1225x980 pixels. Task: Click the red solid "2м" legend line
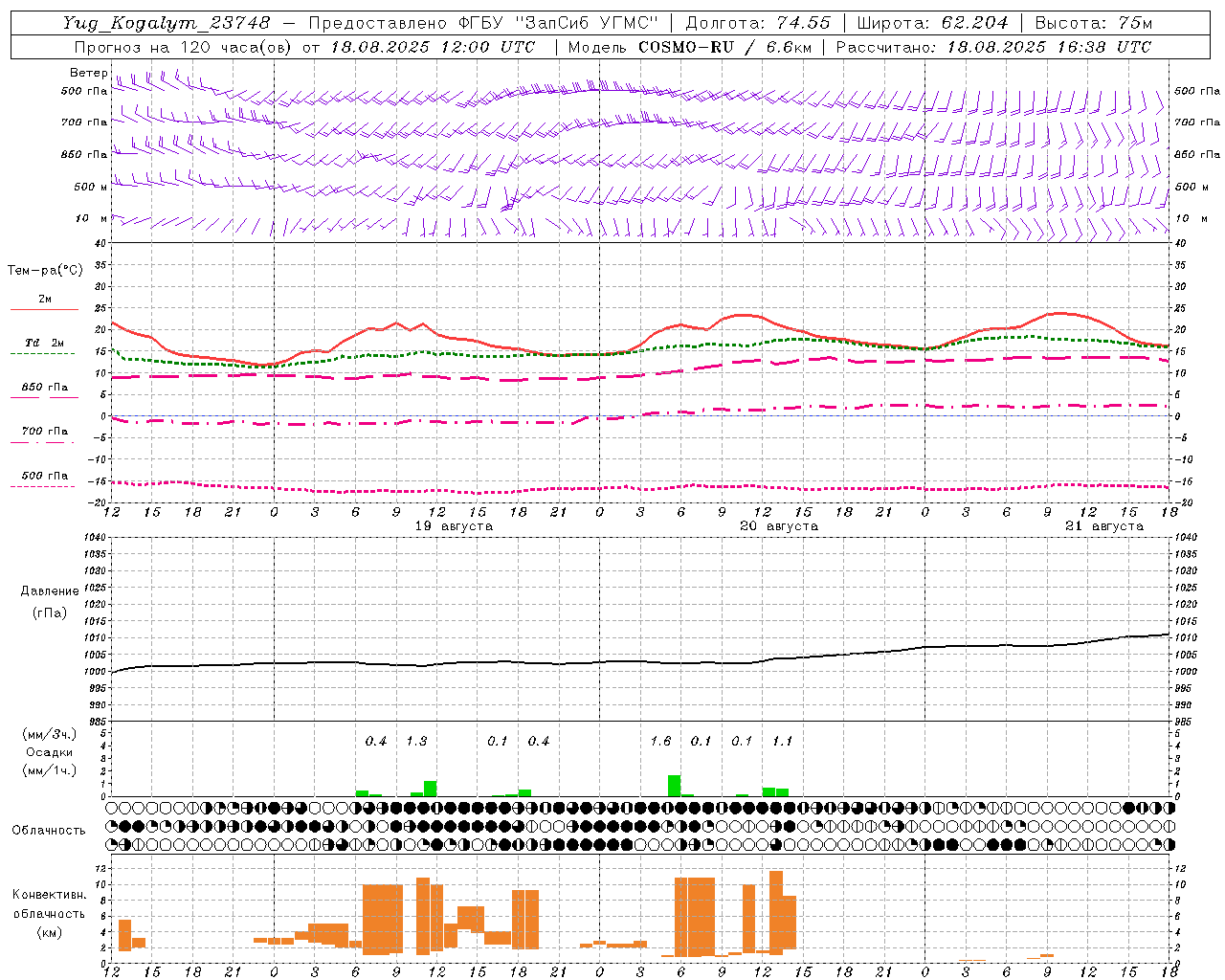(44, 309)
